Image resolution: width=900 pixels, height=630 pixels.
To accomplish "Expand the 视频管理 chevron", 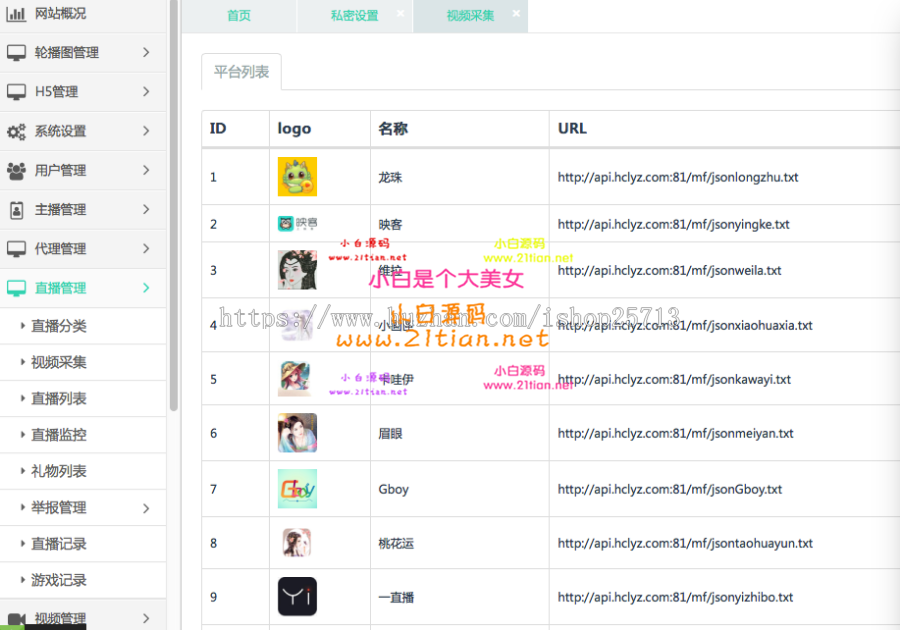I will tap(146, 619).
